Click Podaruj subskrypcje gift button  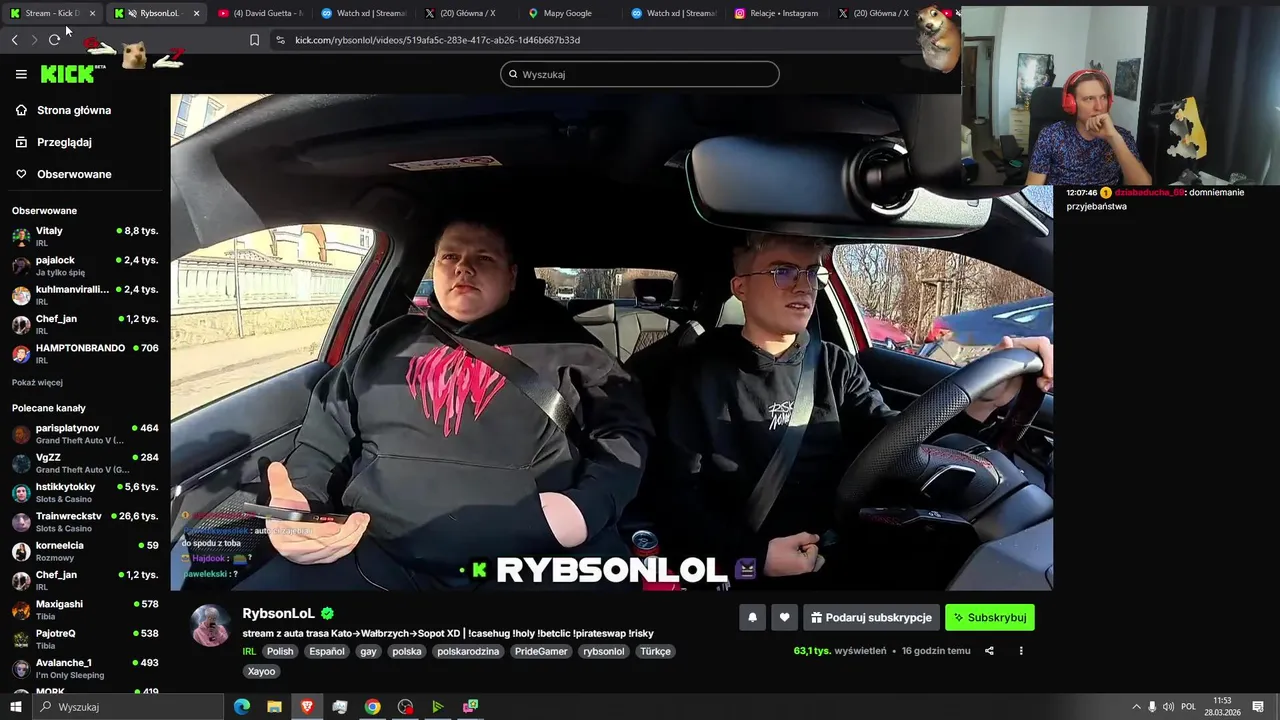[871, 617]
